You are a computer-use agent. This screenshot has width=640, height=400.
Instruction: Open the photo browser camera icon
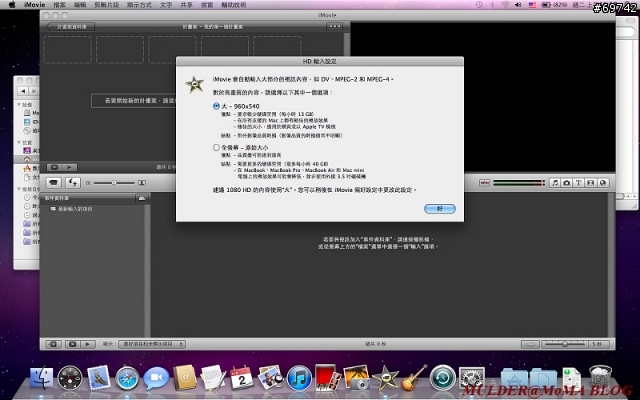point(567,183)
